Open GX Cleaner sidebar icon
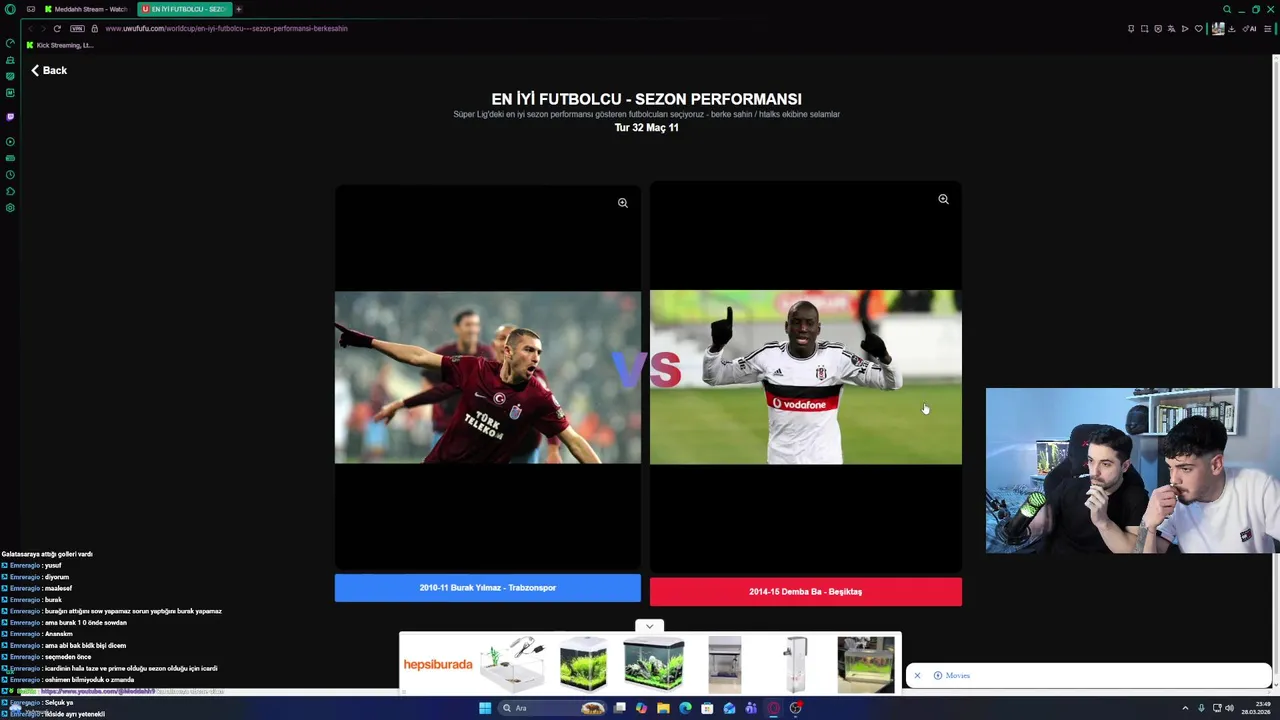The image size is (1280, 720). tap(10, 60)
